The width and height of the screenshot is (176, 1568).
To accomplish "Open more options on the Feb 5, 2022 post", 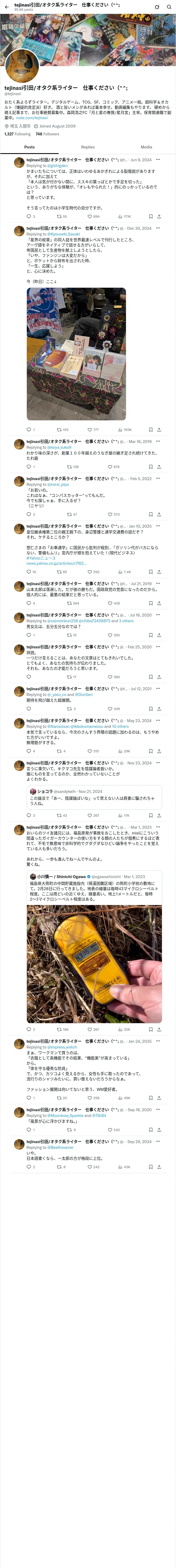I will pyautogui.click(x=158, y=479).
